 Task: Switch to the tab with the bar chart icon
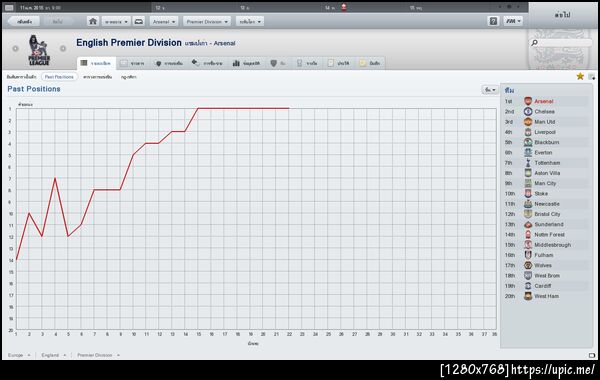pos(247,63)
